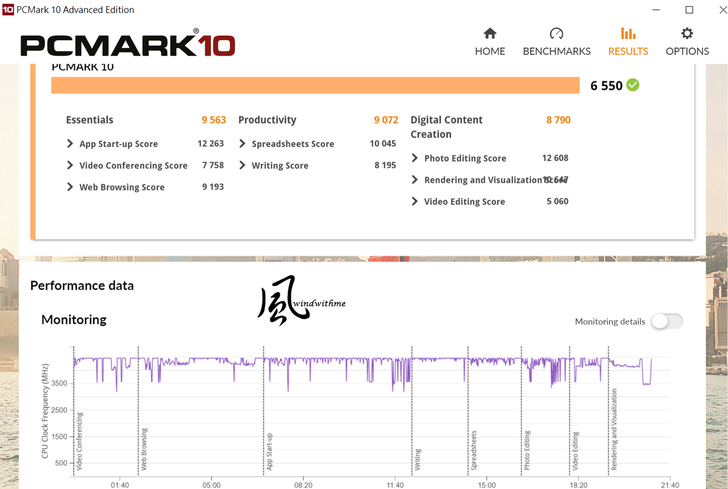This screenshot has height=489, width=728.
Task: Click the Web Browsing Score label
Action: [122, 187]
